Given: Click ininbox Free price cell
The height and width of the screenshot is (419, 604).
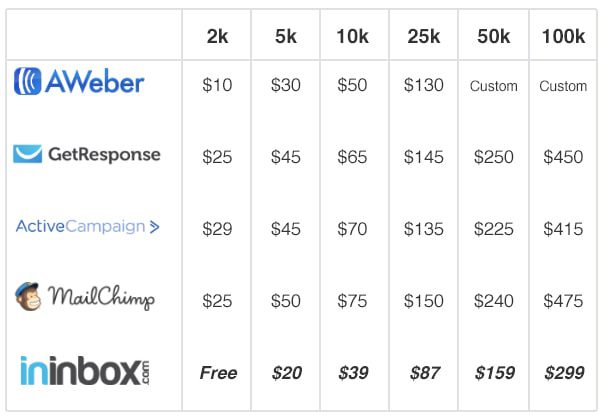Looking at the screenshot, I should (218, 373).
